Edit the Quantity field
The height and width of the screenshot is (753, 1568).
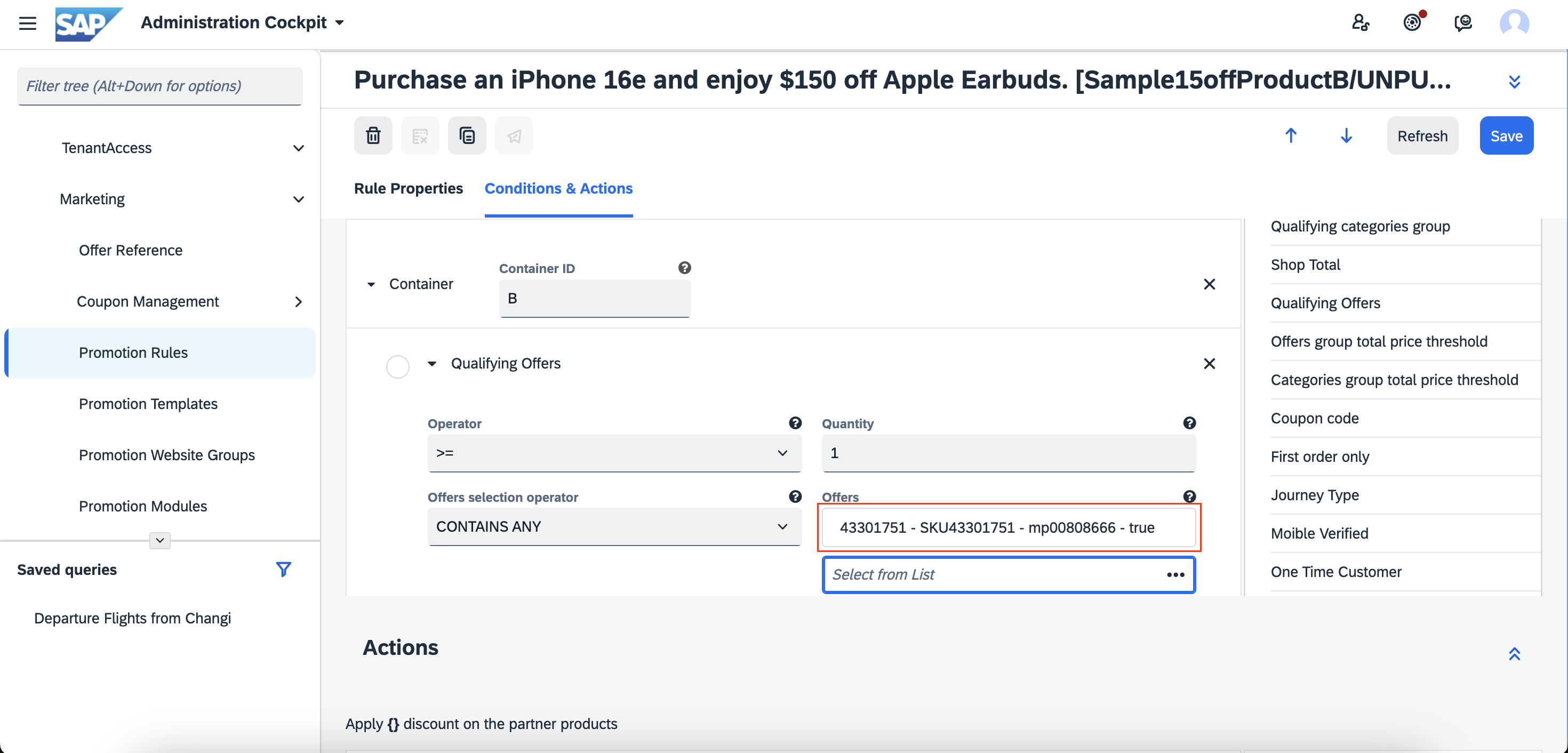[x=1009, y=453]
